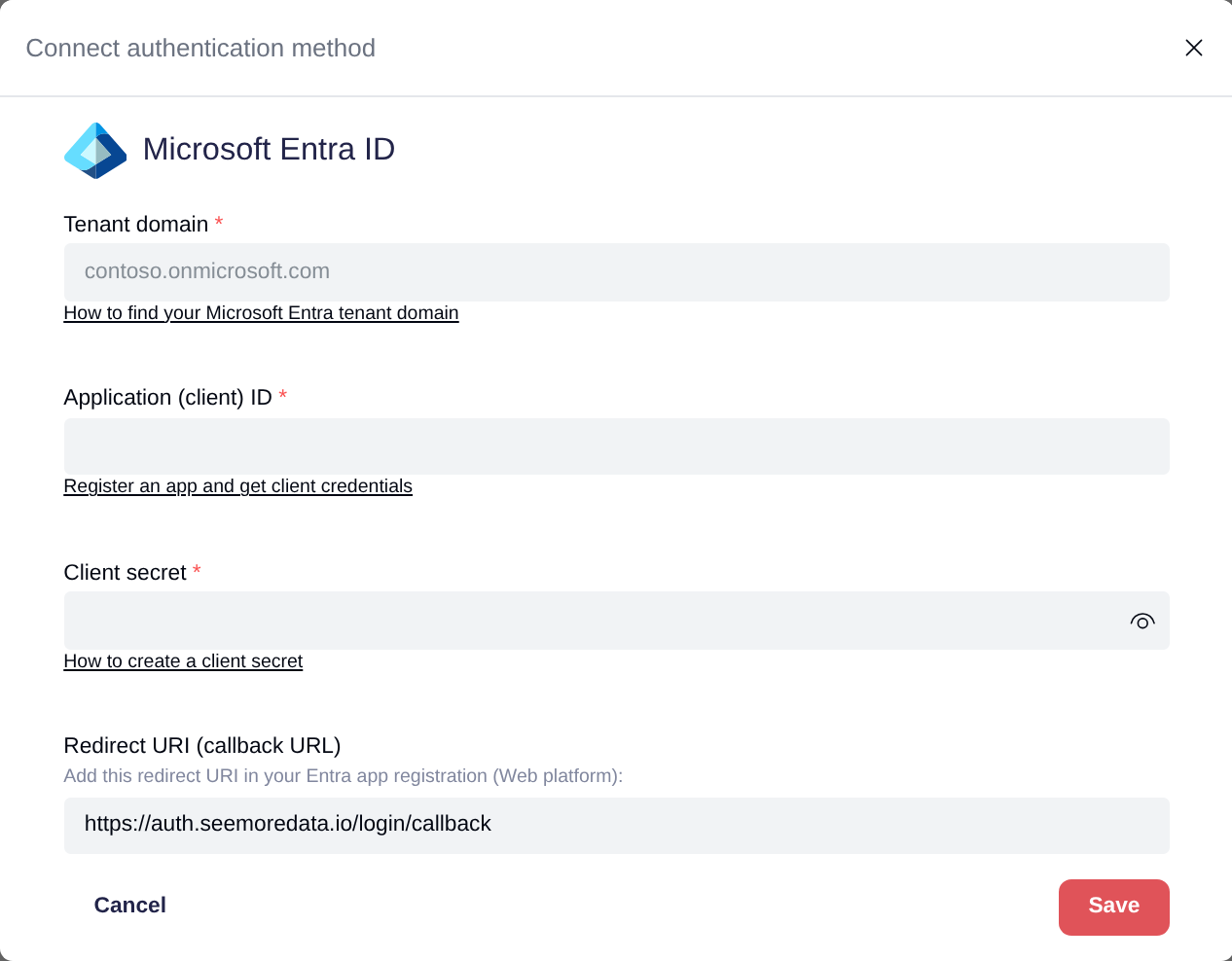
Task: Click the Connect authentication method title
Action: (200, 48)
